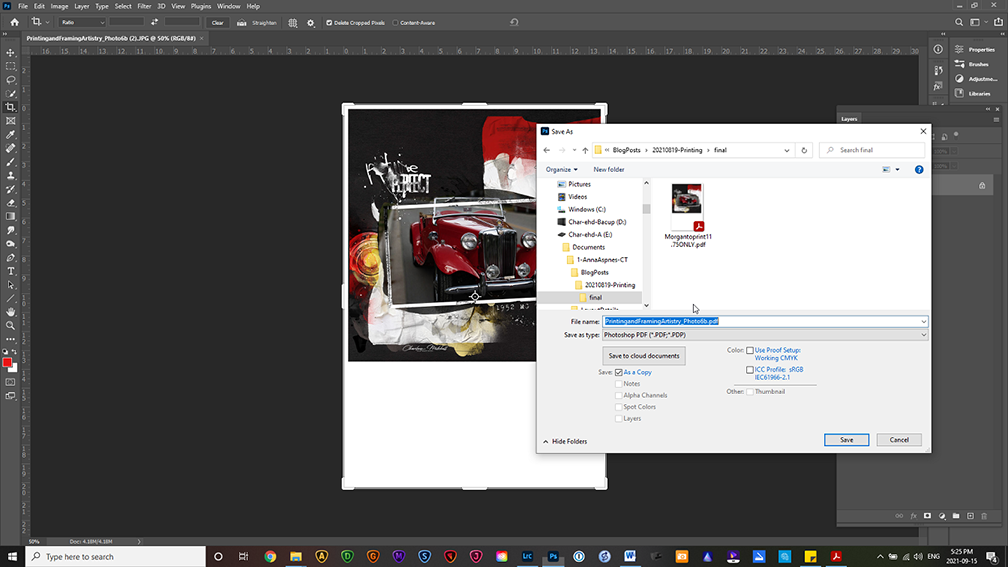Switch to PrintingandFramingArtistry_Photo6b document tab
Screen dimensions: 1008x567
coord(111,39)
